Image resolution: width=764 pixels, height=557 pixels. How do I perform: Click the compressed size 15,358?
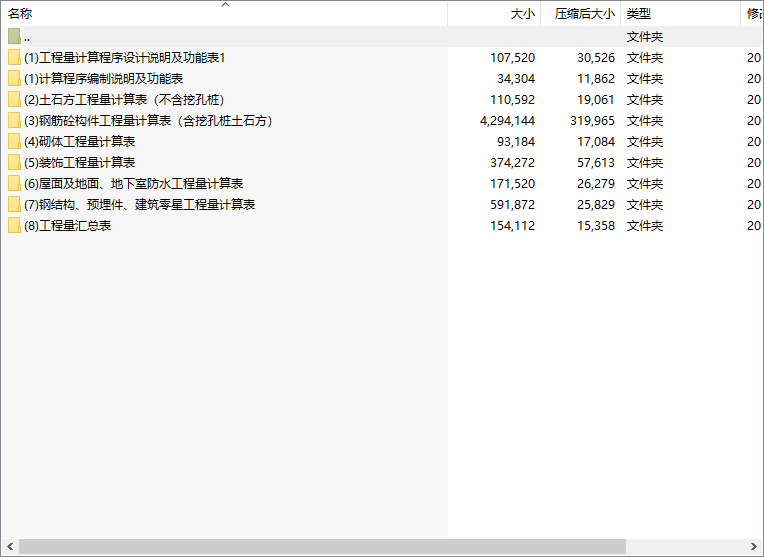[x=596, y=225]
